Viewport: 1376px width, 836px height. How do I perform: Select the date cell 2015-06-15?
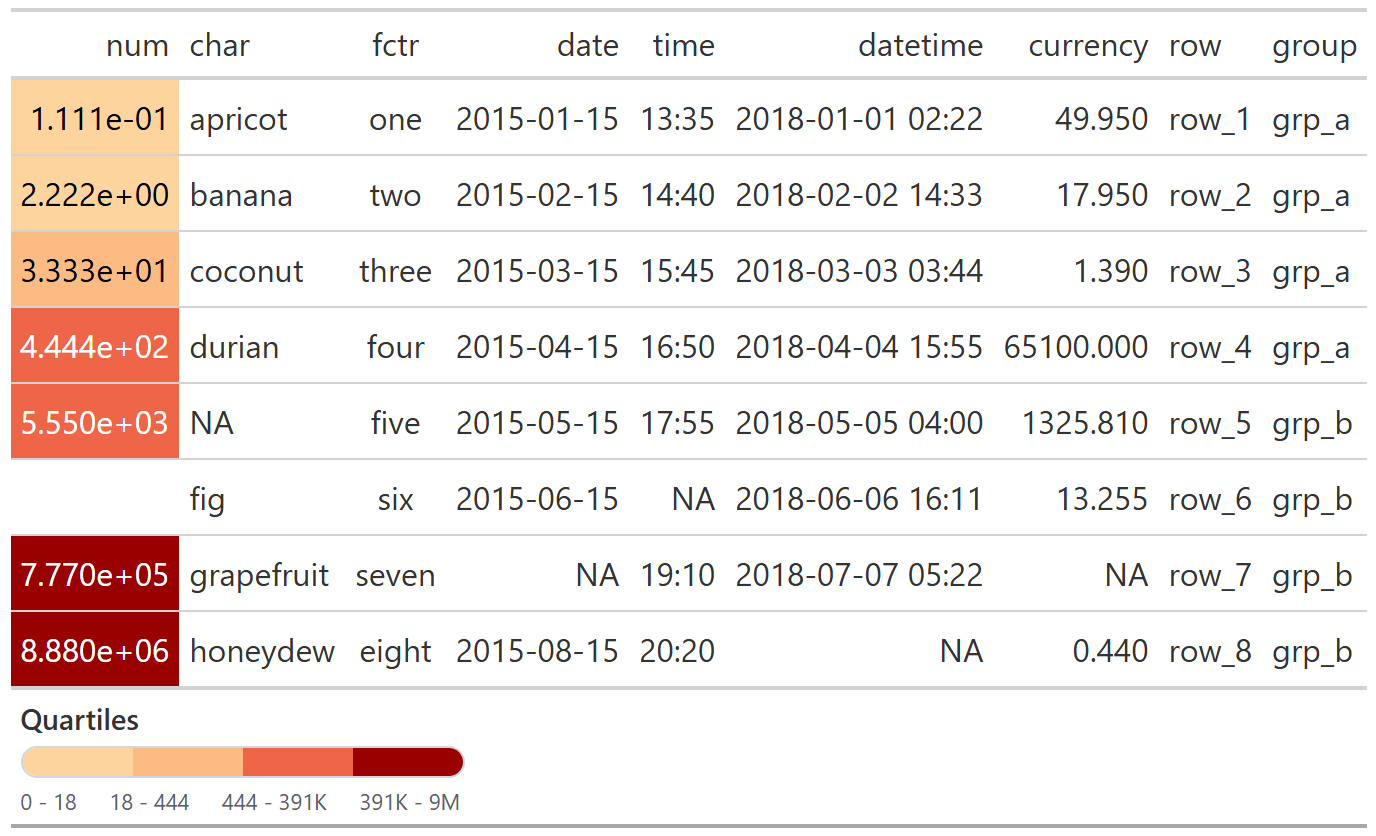coord(537,499)
